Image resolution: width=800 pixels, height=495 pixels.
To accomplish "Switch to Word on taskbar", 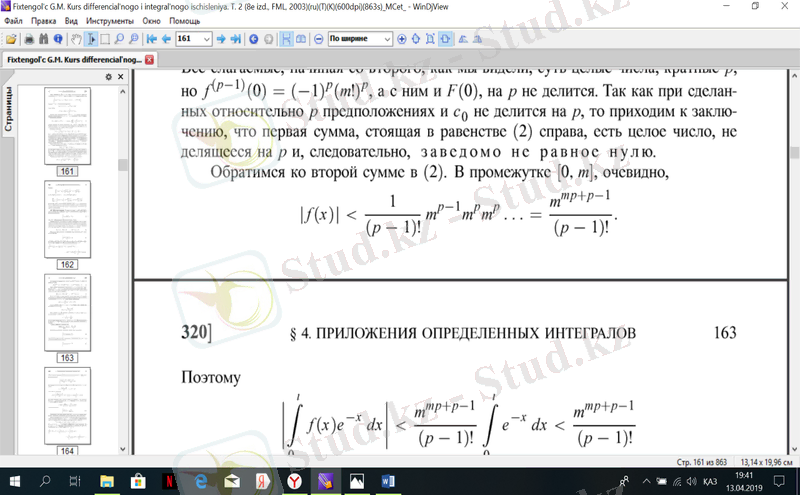I will click(x=388, y=481).
